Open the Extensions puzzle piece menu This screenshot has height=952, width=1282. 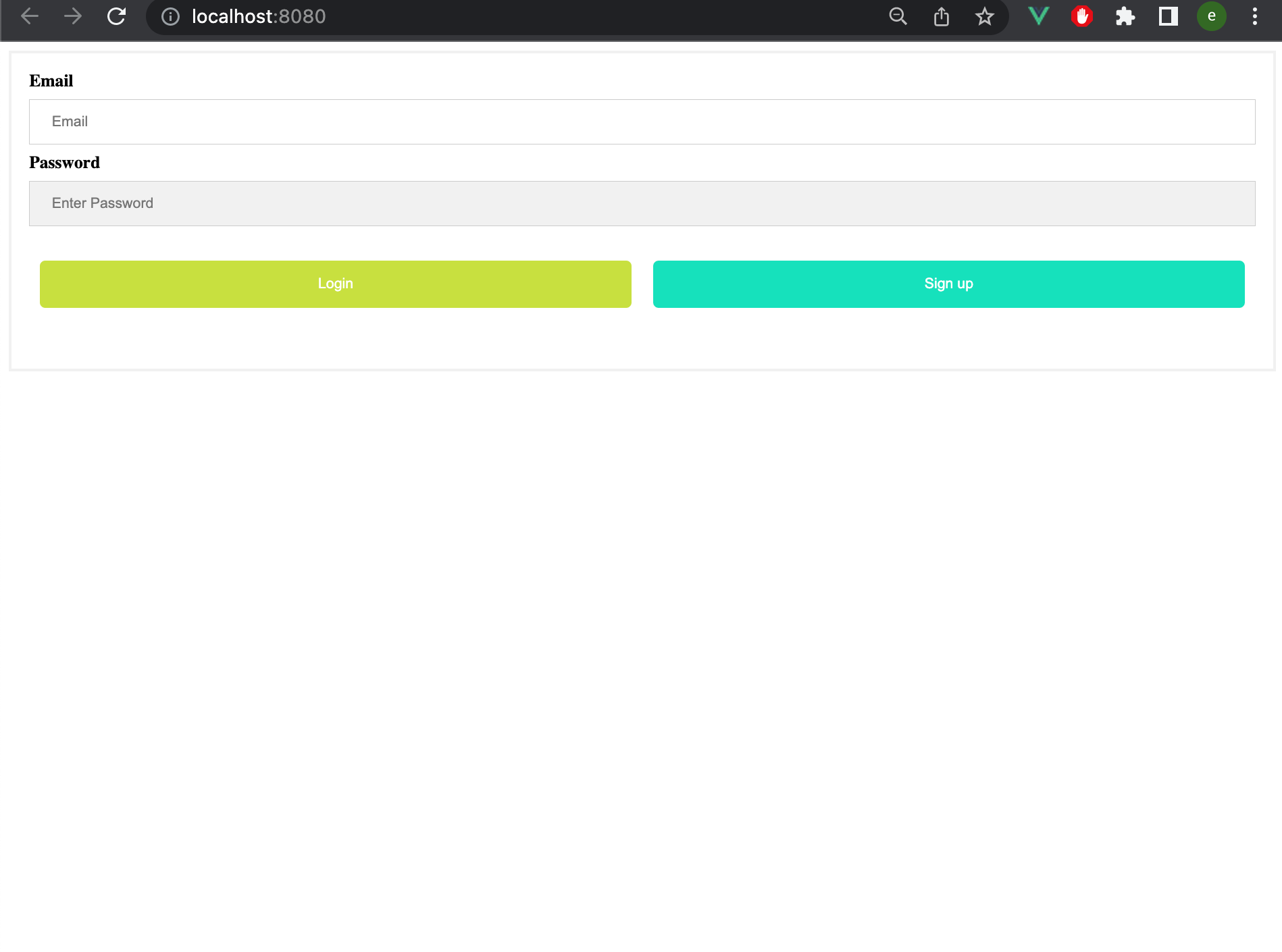click(1125, 16)
